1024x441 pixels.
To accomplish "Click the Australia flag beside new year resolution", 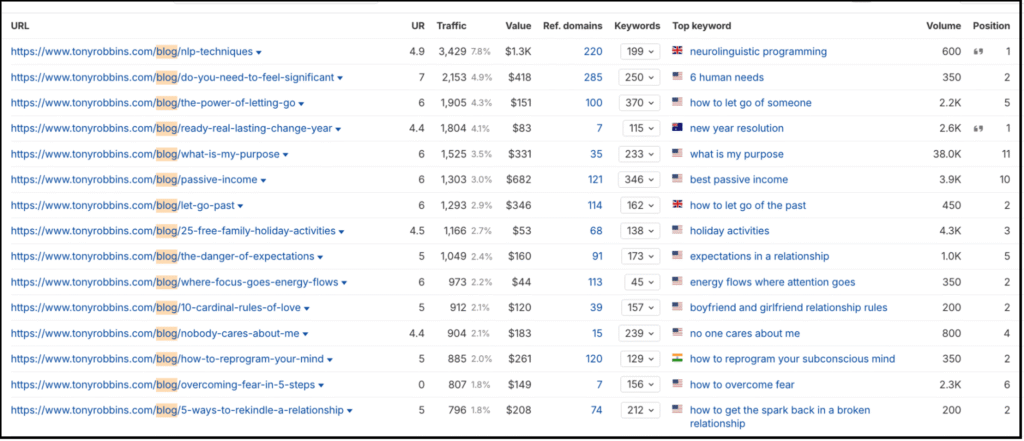I will 677,128.
